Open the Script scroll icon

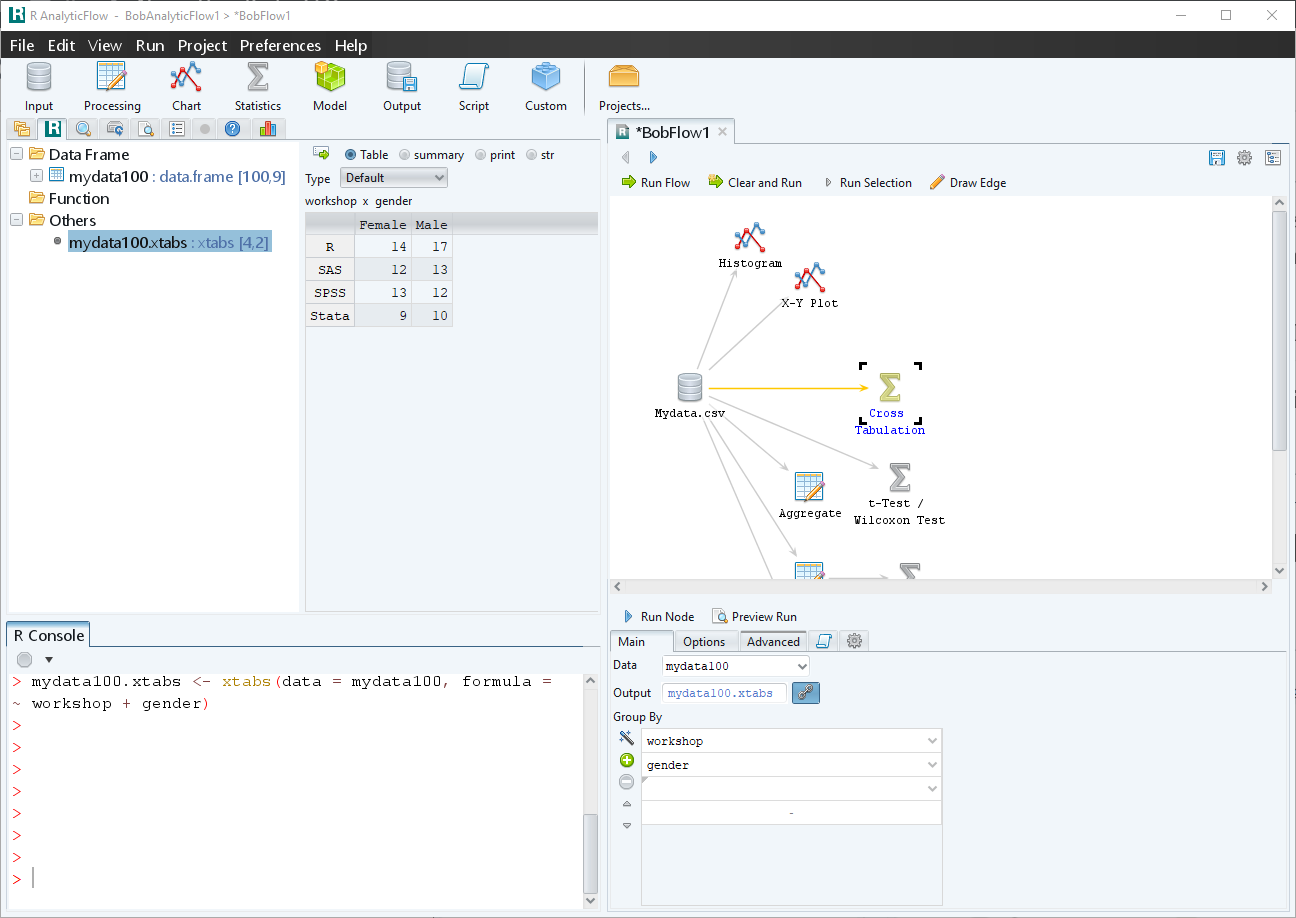[473, 78]
